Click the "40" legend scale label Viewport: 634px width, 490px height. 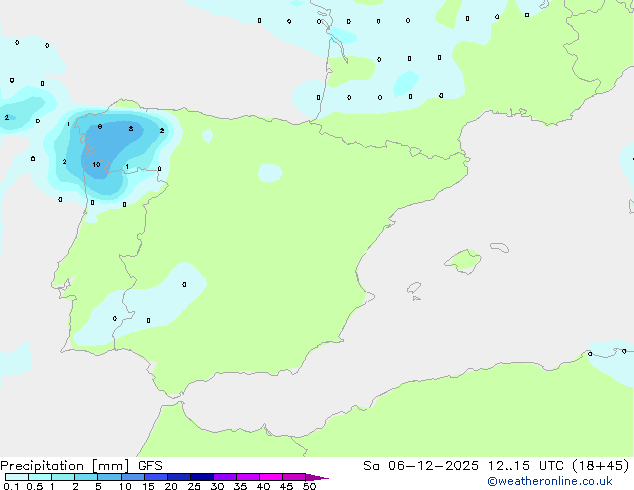pyautogui.click(x=263, y=486)
